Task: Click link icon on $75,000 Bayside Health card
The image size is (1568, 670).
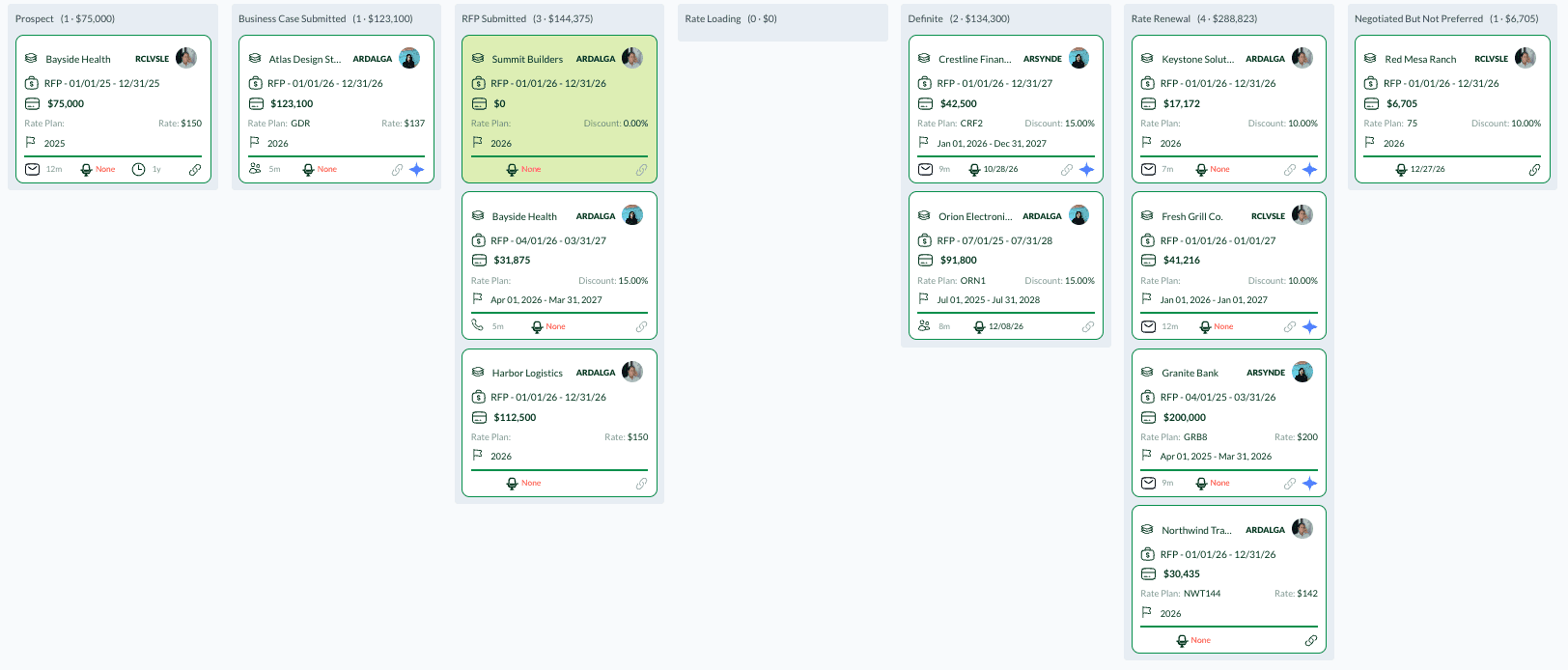Action: point(195,170)
